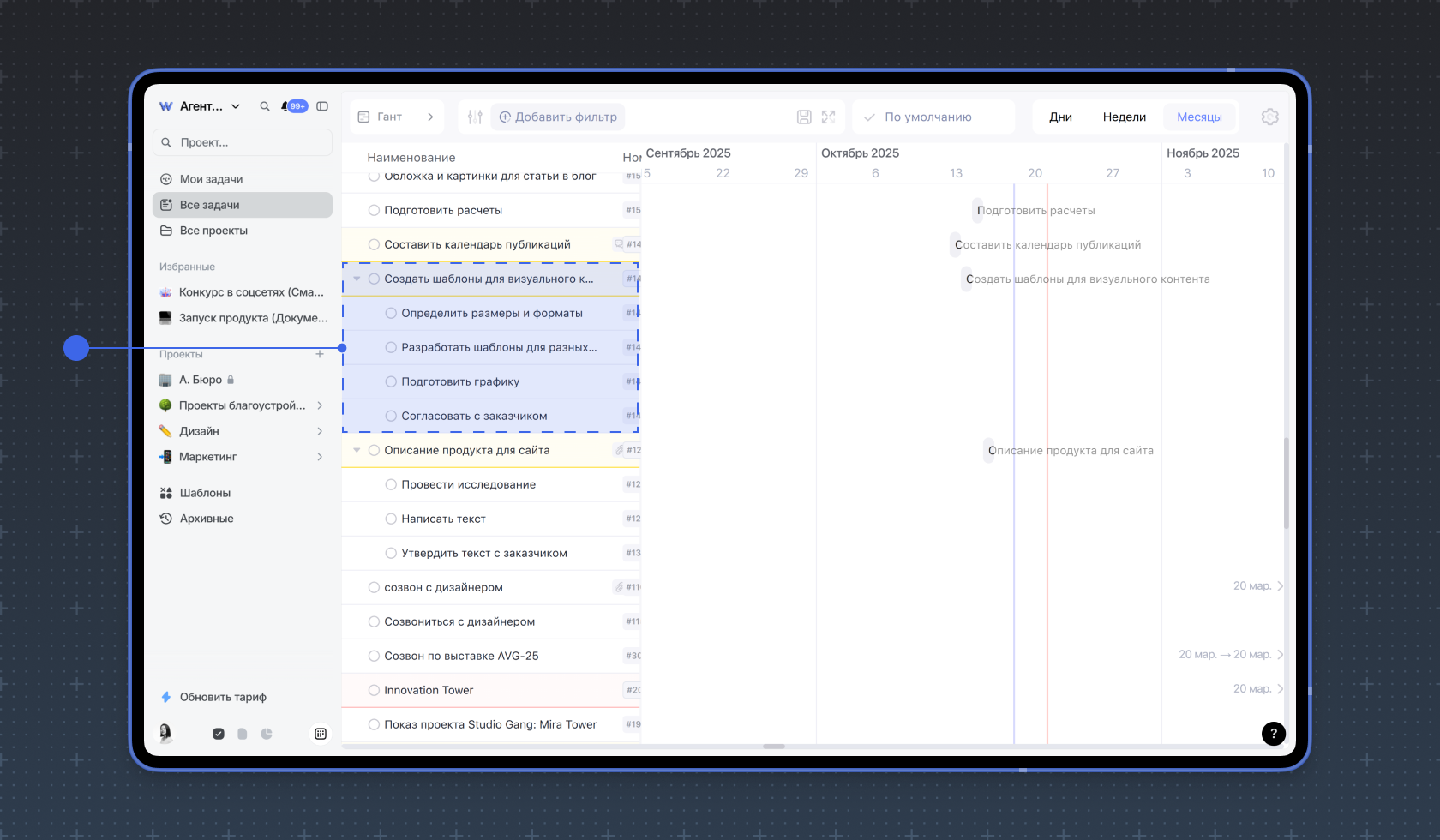
Task: Expand Gantt to fullscreen icon
Action: (x=828, y=117)
